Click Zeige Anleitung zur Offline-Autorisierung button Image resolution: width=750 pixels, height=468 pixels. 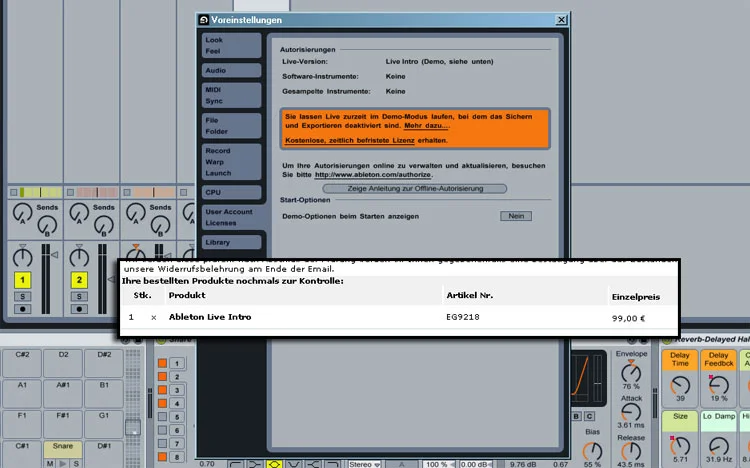coord(414,188)
